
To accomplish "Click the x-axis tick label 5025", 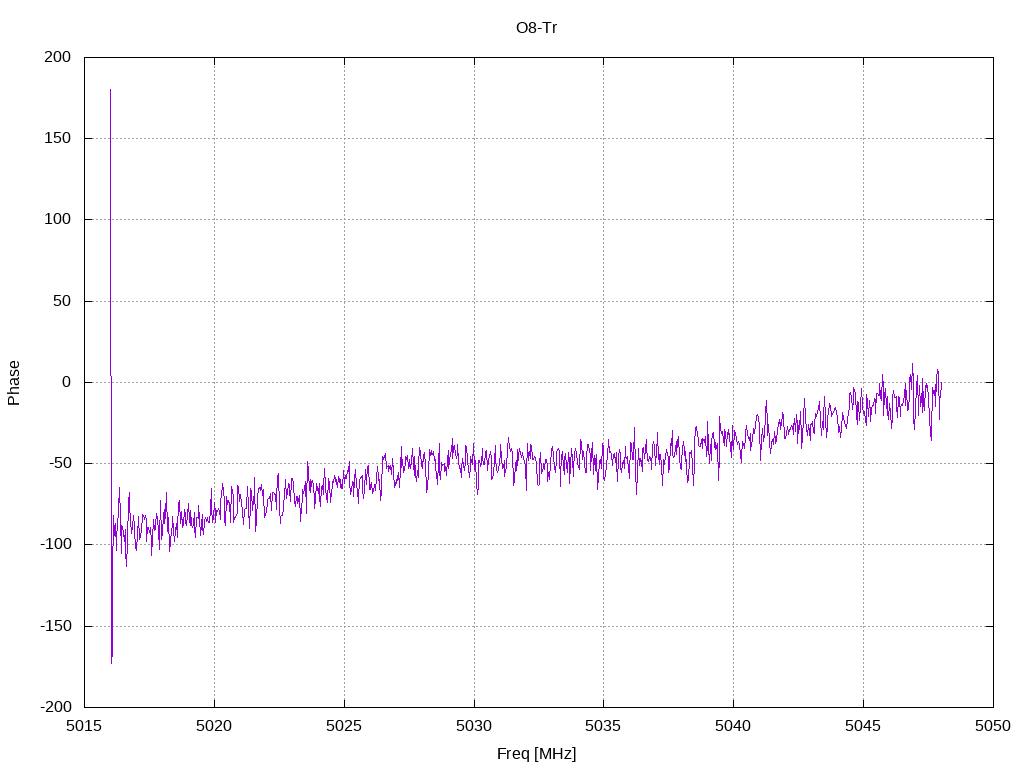I will coord(344,726).
